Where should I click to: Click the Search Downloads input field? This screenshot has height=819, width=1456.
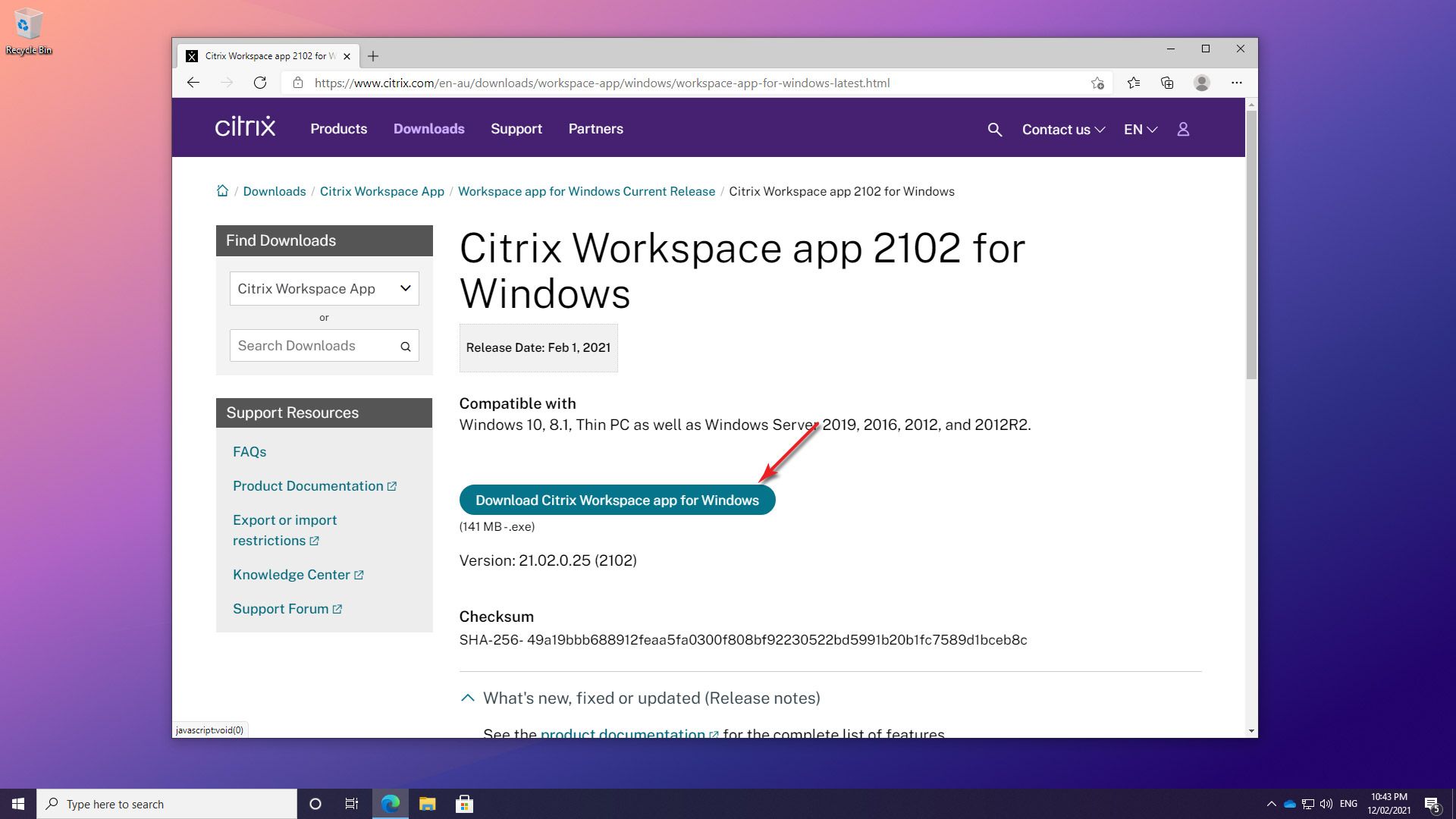(311, 346)
